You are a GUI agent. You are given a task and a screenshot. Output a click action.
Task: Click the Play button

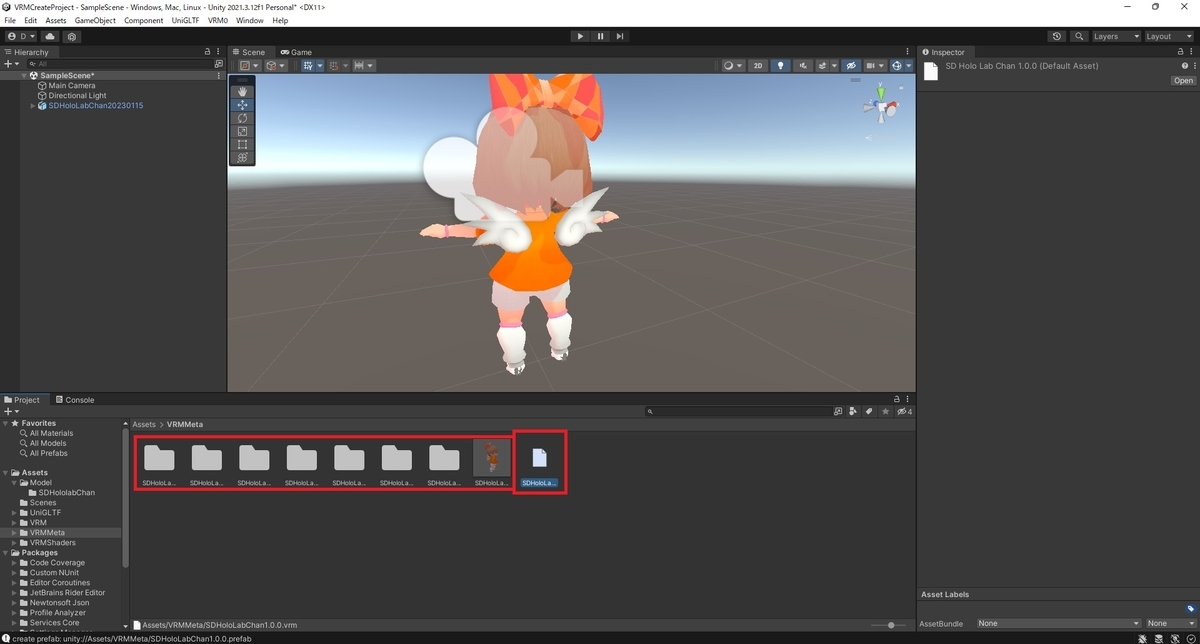580,36
